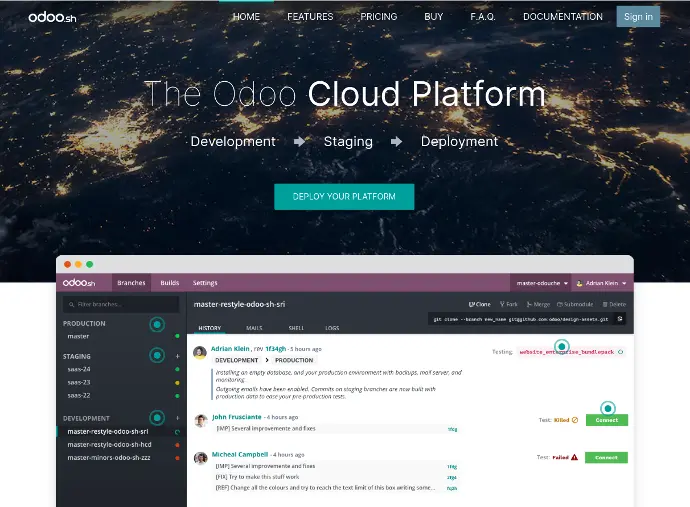Click the Killed test status icon
The width and height of the screenshot is (690, 507).
point(575,420)
